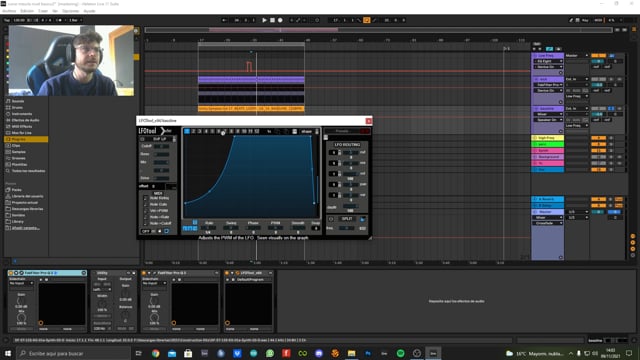This screenshot has height=360, width=640.
Task: Toggle Follow with the back arrow in transport
Action: [224, 20]
